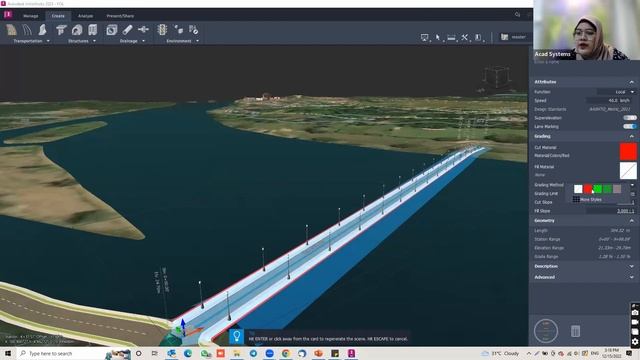Click the tip lightbulb icon
Viewport: 640px width, 360px height.
(x=236, y=337)
